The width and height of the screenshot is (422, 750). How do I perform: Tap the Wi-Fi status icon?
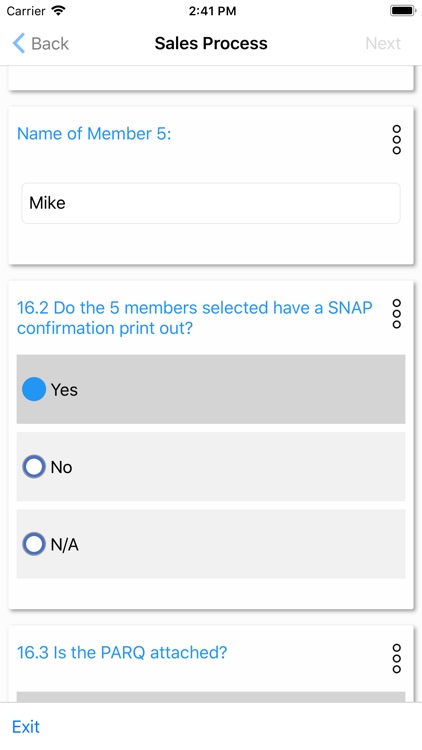pos(58,11)
